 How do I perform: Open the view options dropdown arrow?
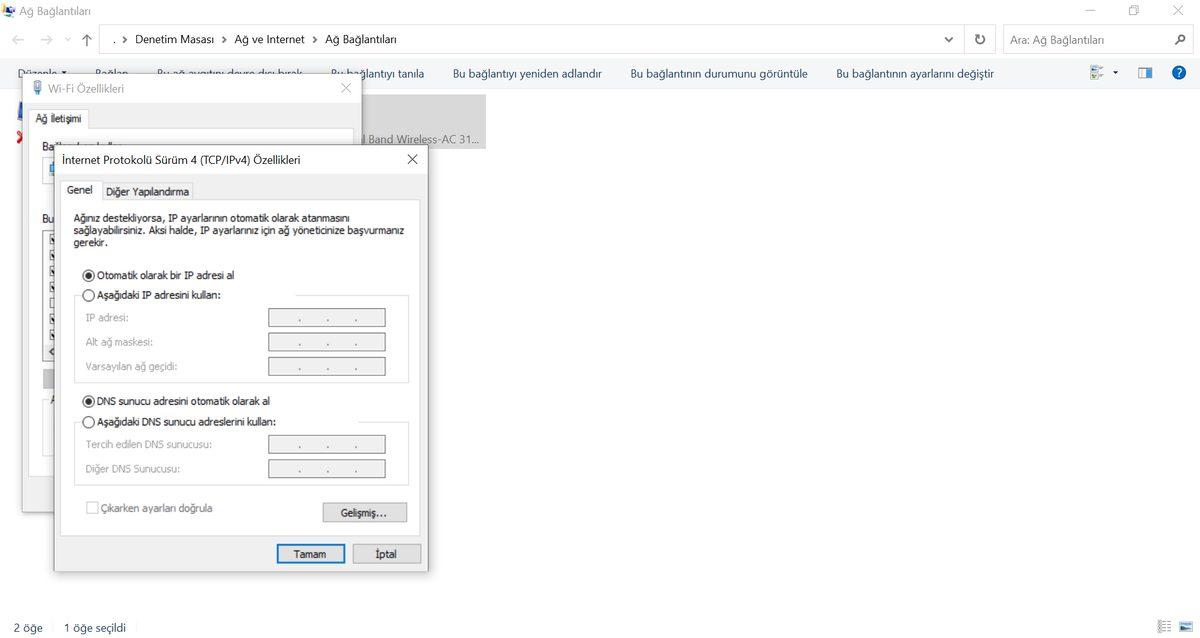pyautogui.click(x=1115, y=73)
